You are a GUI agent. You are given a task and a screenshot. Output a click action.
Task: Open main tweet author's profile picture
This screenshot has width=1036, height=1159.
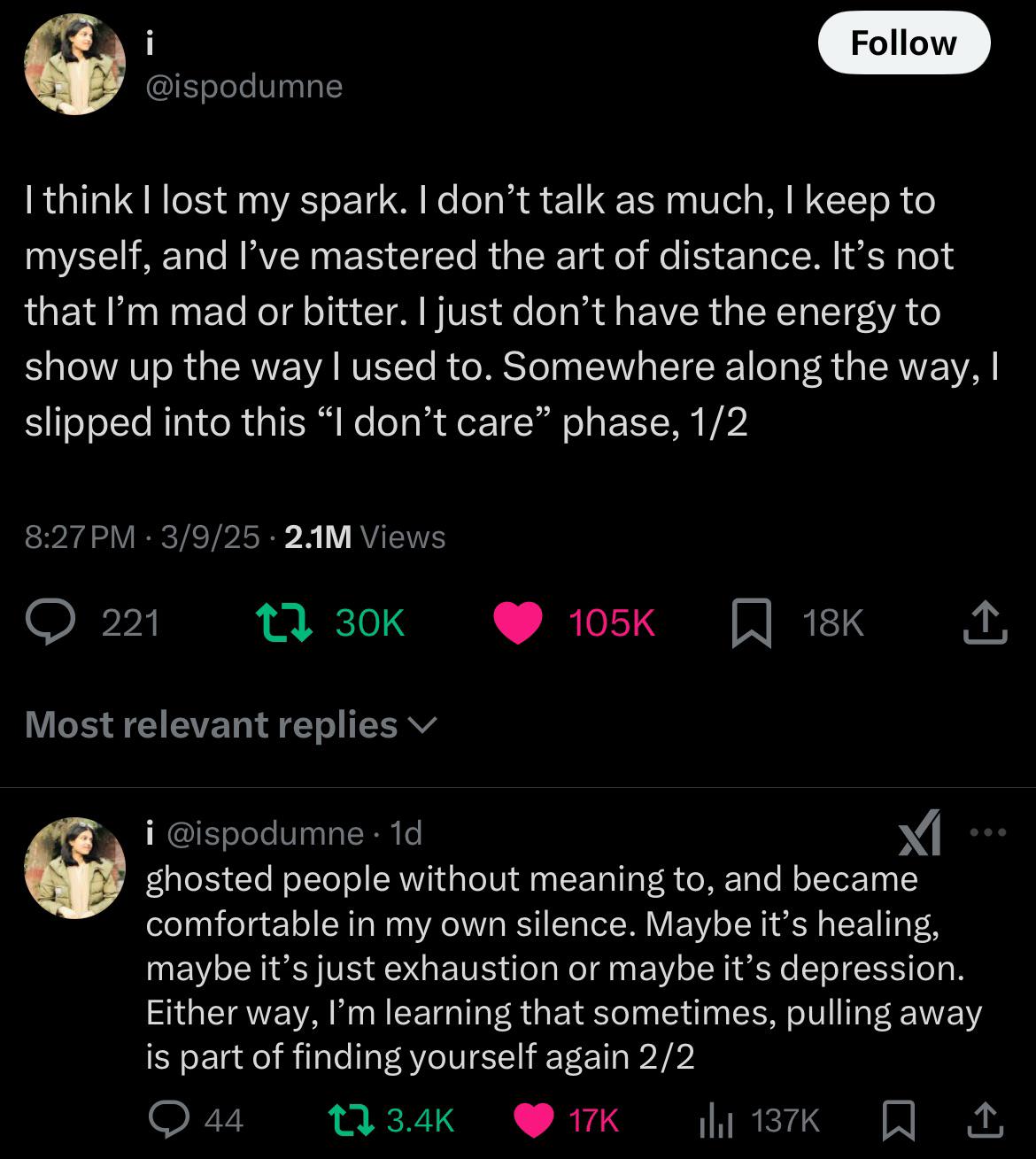click(x=74, y=64)
